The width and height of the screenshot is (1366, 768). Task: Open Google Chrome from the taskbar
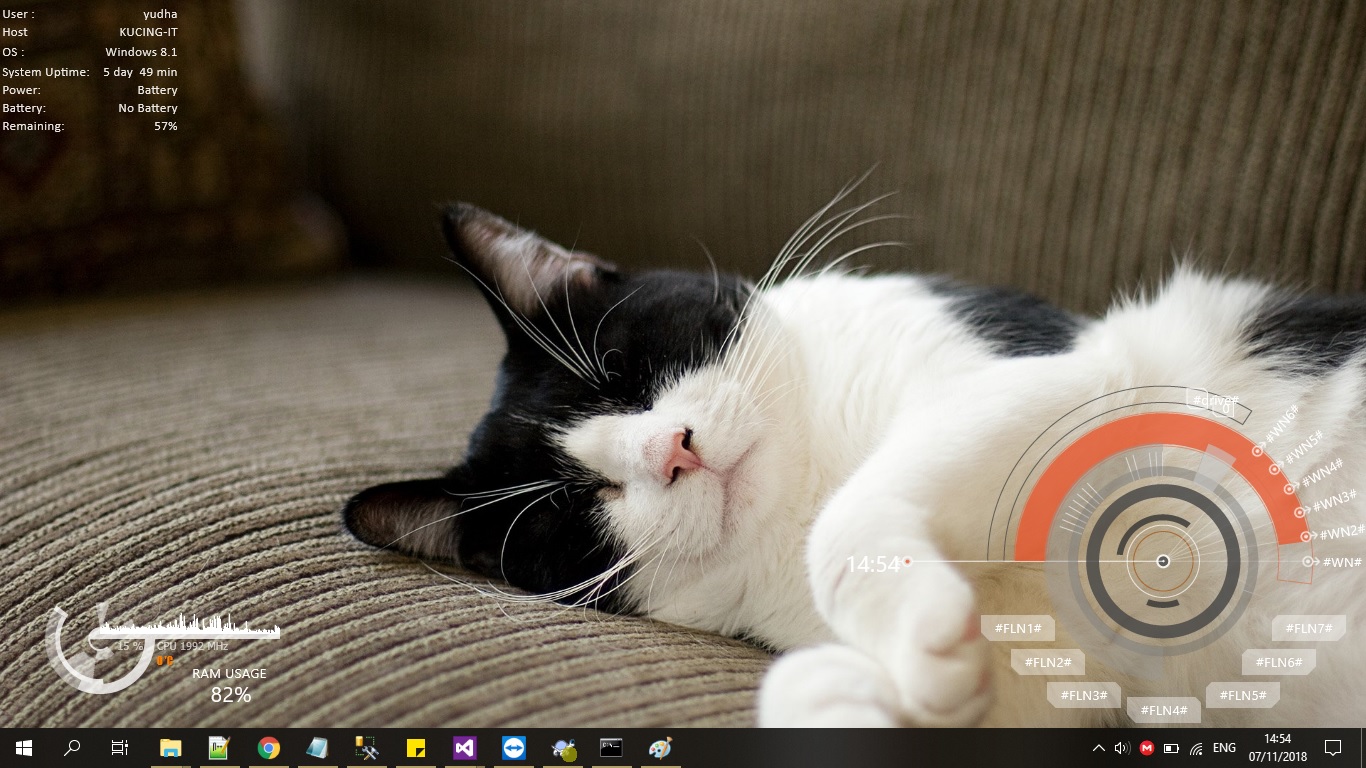coord(268,747)
